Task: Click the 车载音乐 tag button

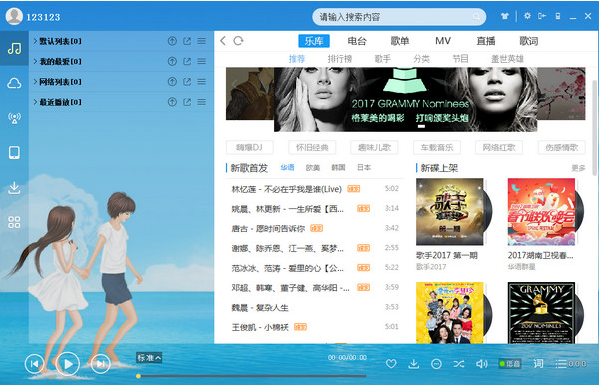Action: (437, 147)
